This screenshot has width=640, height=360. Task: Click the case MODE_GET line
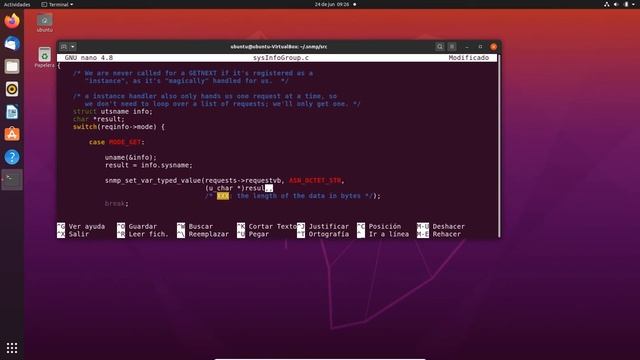117,142
